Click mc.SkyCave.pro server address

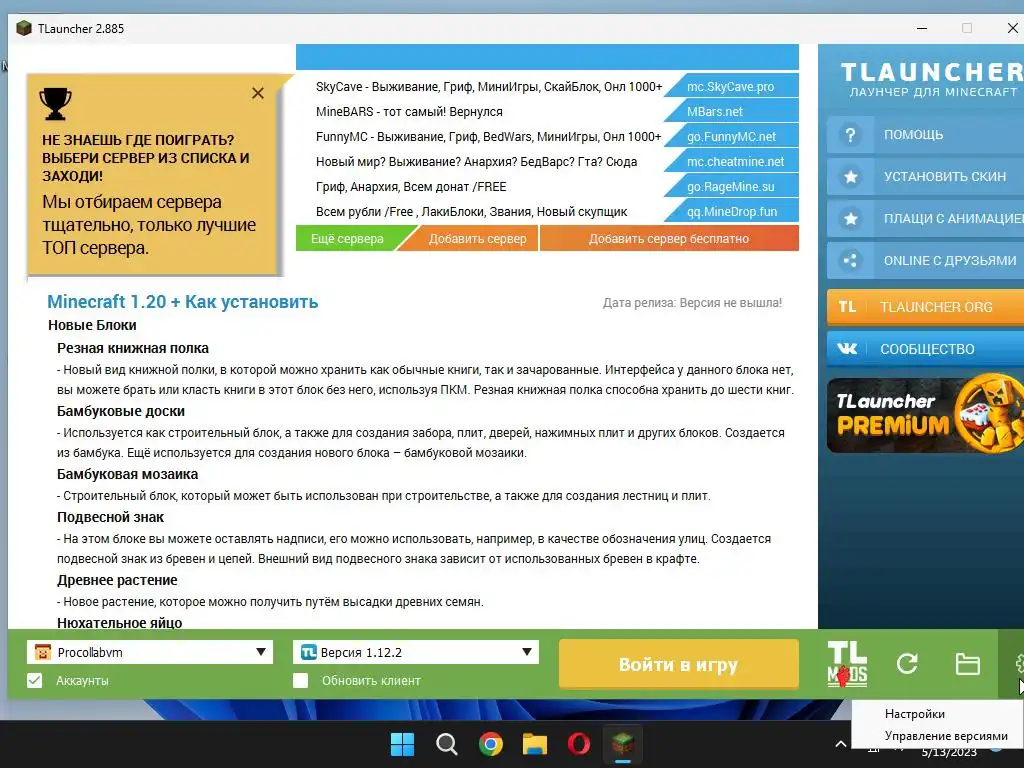[731, 86]
